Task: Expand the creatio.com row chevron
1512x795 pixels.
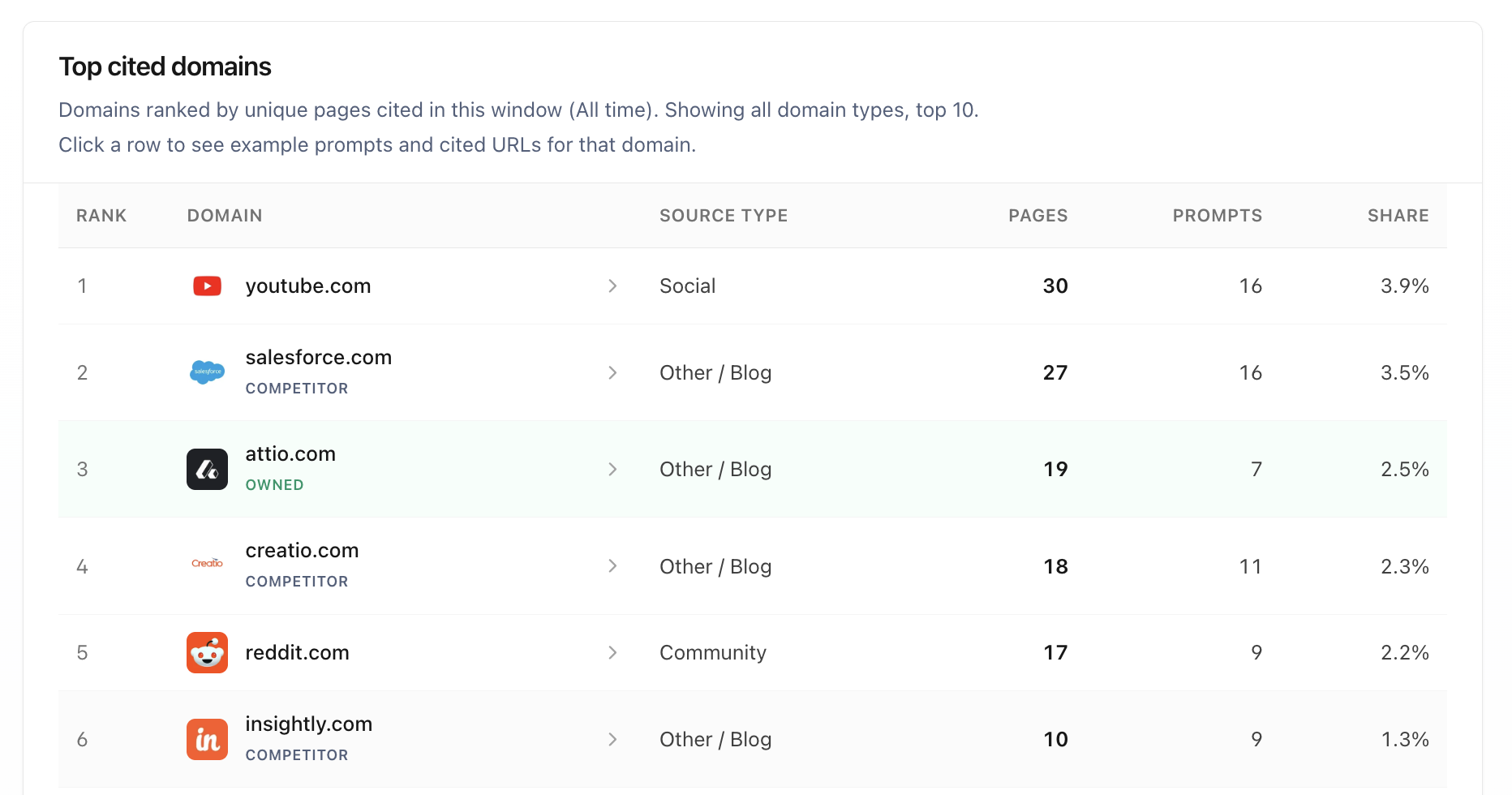Action: click(x=612, y=566)
